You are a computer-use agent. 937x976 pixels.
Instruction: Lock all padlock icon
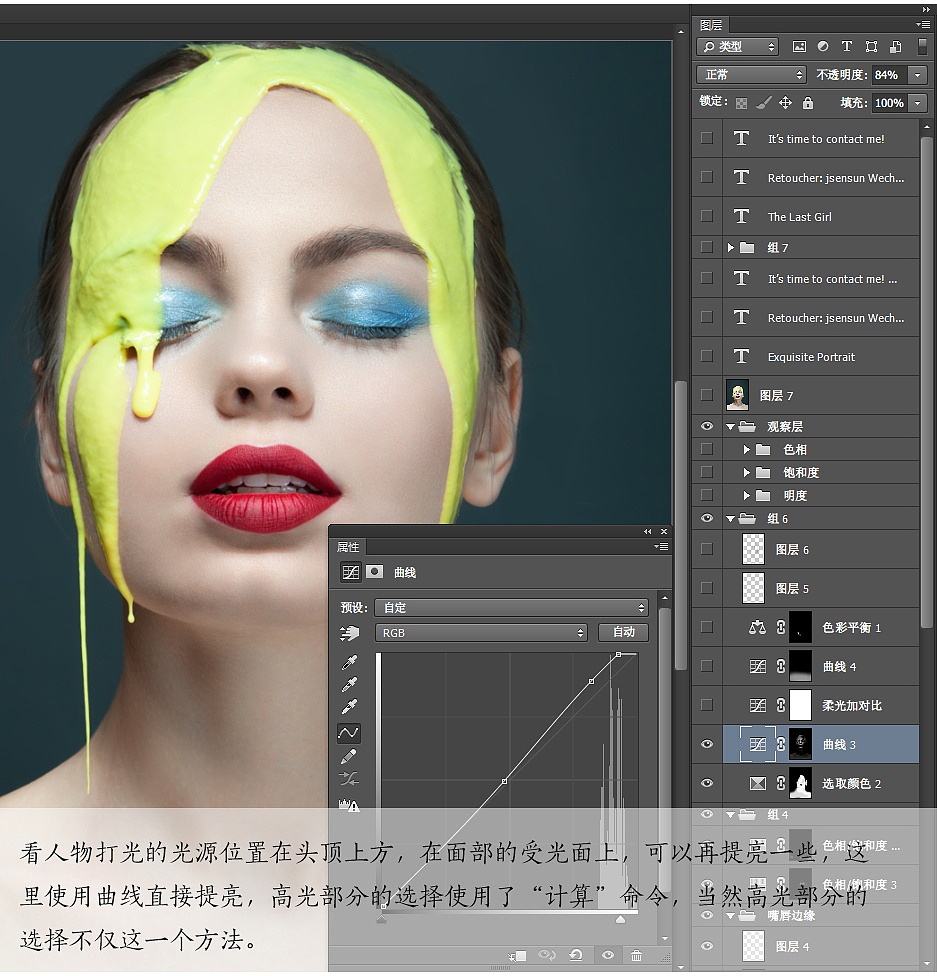click(x=808, y=103)
